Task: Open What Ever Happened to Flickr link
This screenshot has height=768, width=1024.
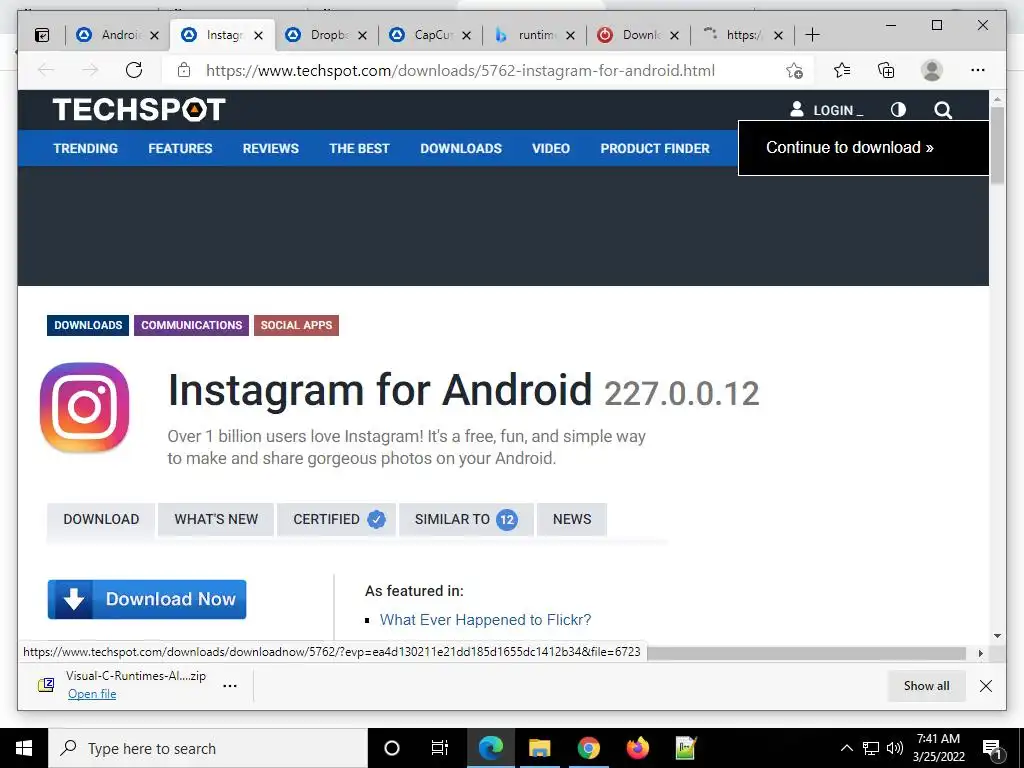Action: pos(485,620)
